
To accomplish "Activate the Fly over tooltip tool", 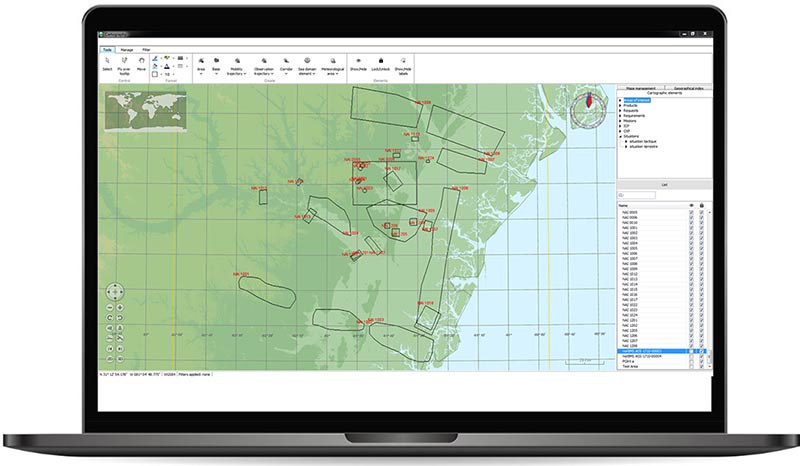I will (x=125, y=61).
